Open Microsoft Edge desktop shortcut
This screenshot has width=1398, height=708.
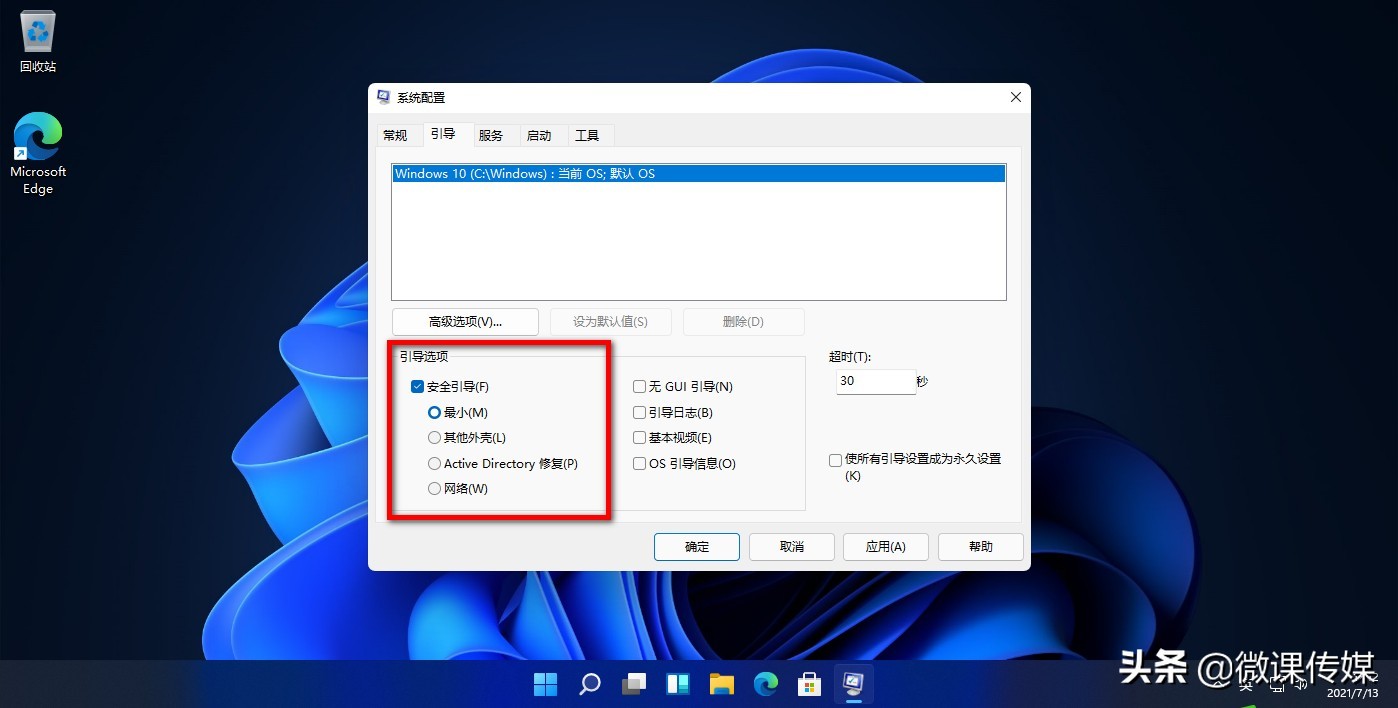[38, 153]
